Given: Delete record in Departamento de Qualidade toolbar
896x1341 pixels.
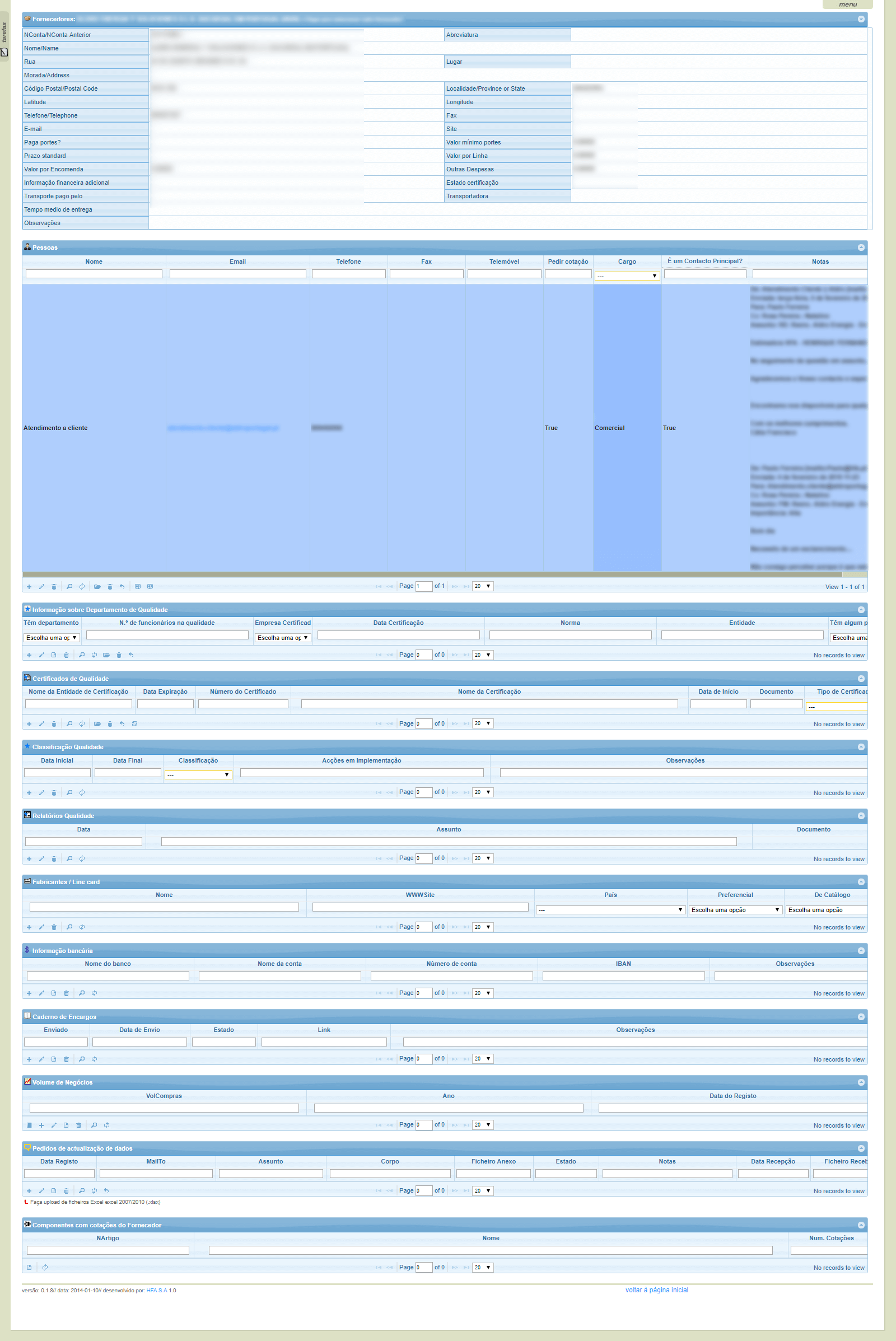Looking at the screenshot, I should pos(66,655).
